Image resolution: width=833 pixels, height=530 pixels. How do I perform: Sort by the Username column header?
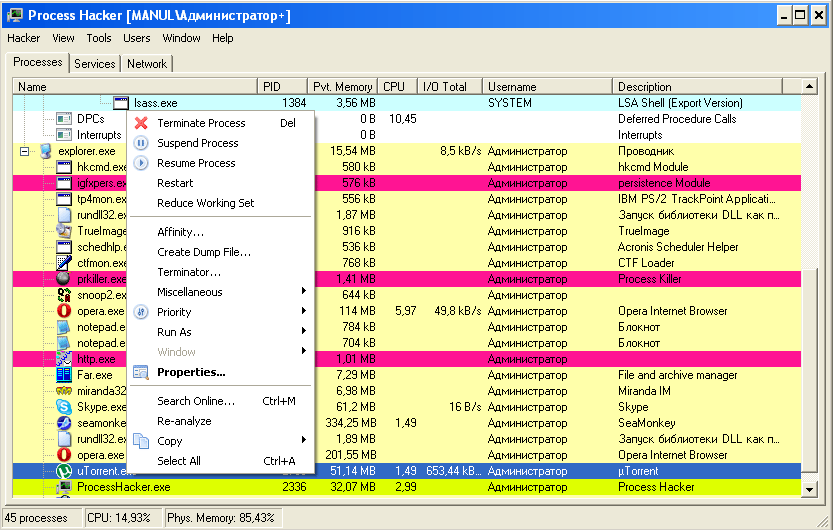548,87
